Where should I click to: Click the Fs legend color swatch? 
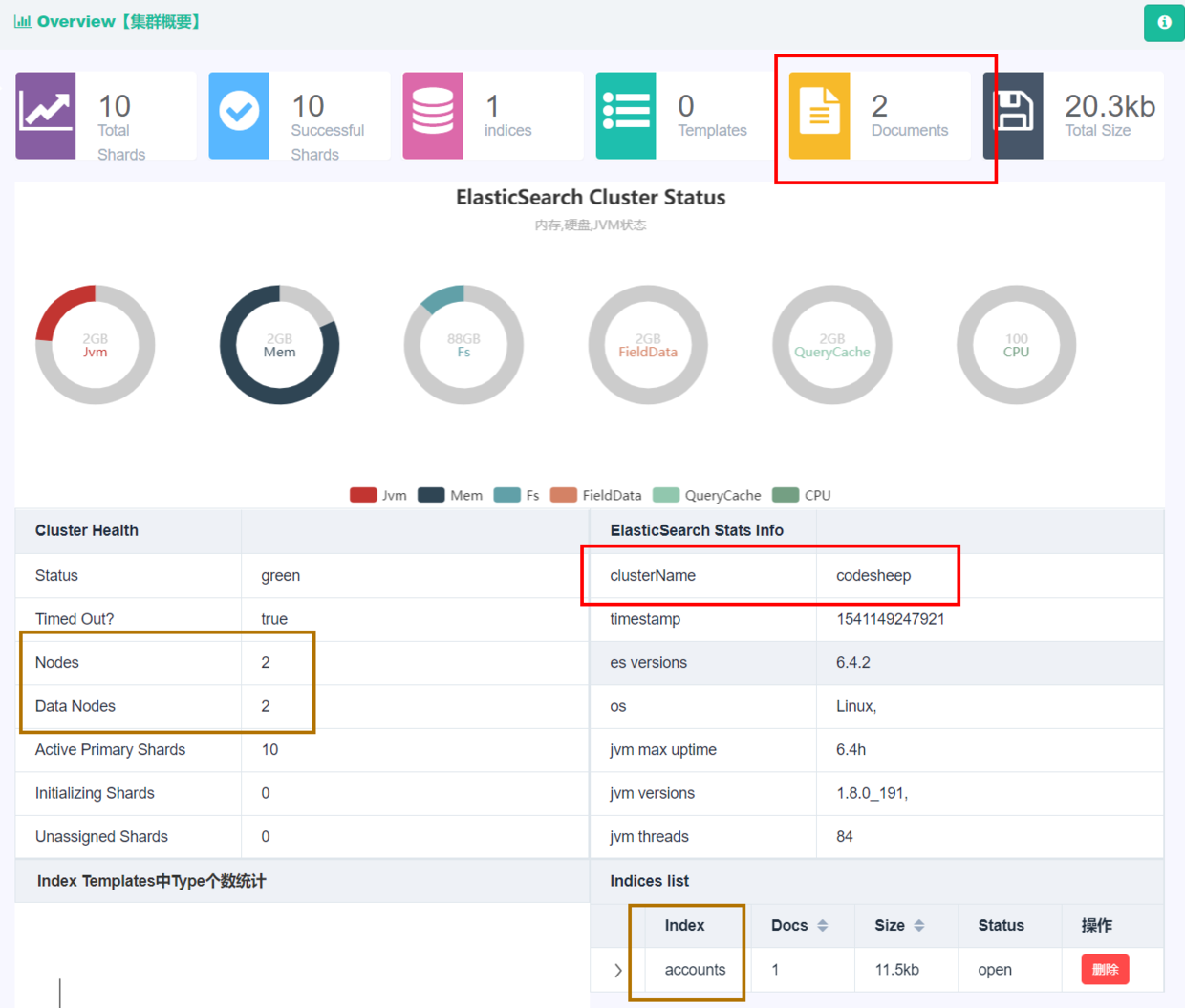[x=507, y=495]
